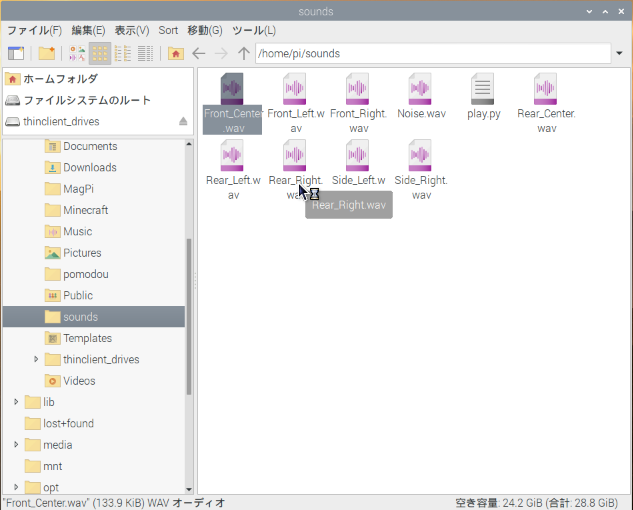Open the 編集(E) menu

pos(88,30)
